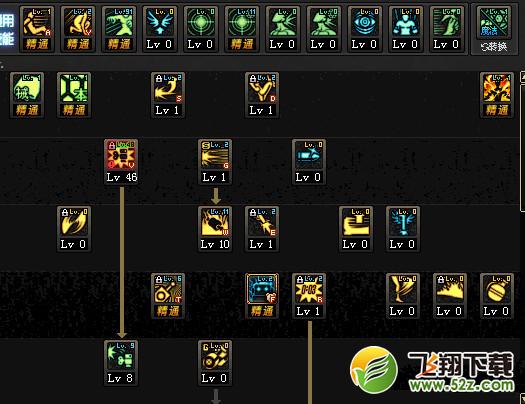The image size is (525, 404).
Task: Choose the blue armored figure skill at Lv 0
Action: click(405, 29)
